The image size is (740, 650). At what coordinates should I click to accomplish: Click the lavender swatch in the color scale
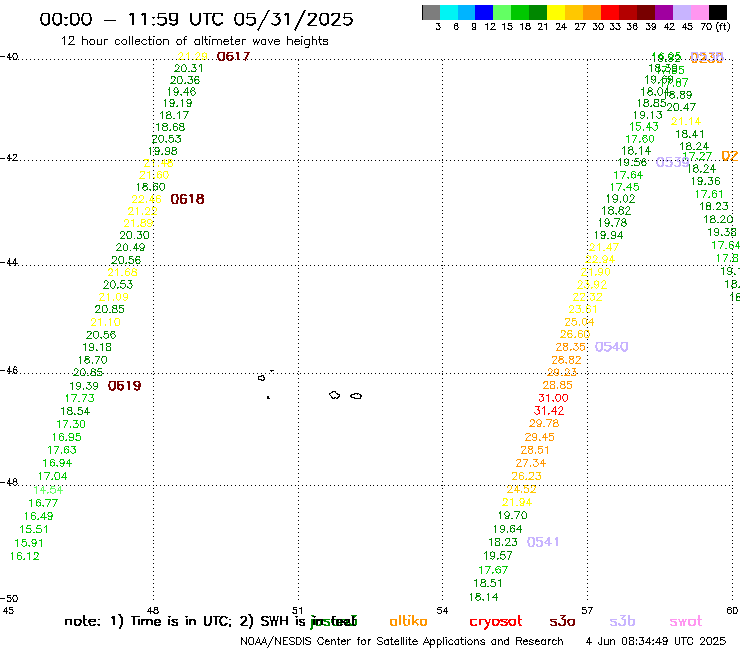coord(681,12)
